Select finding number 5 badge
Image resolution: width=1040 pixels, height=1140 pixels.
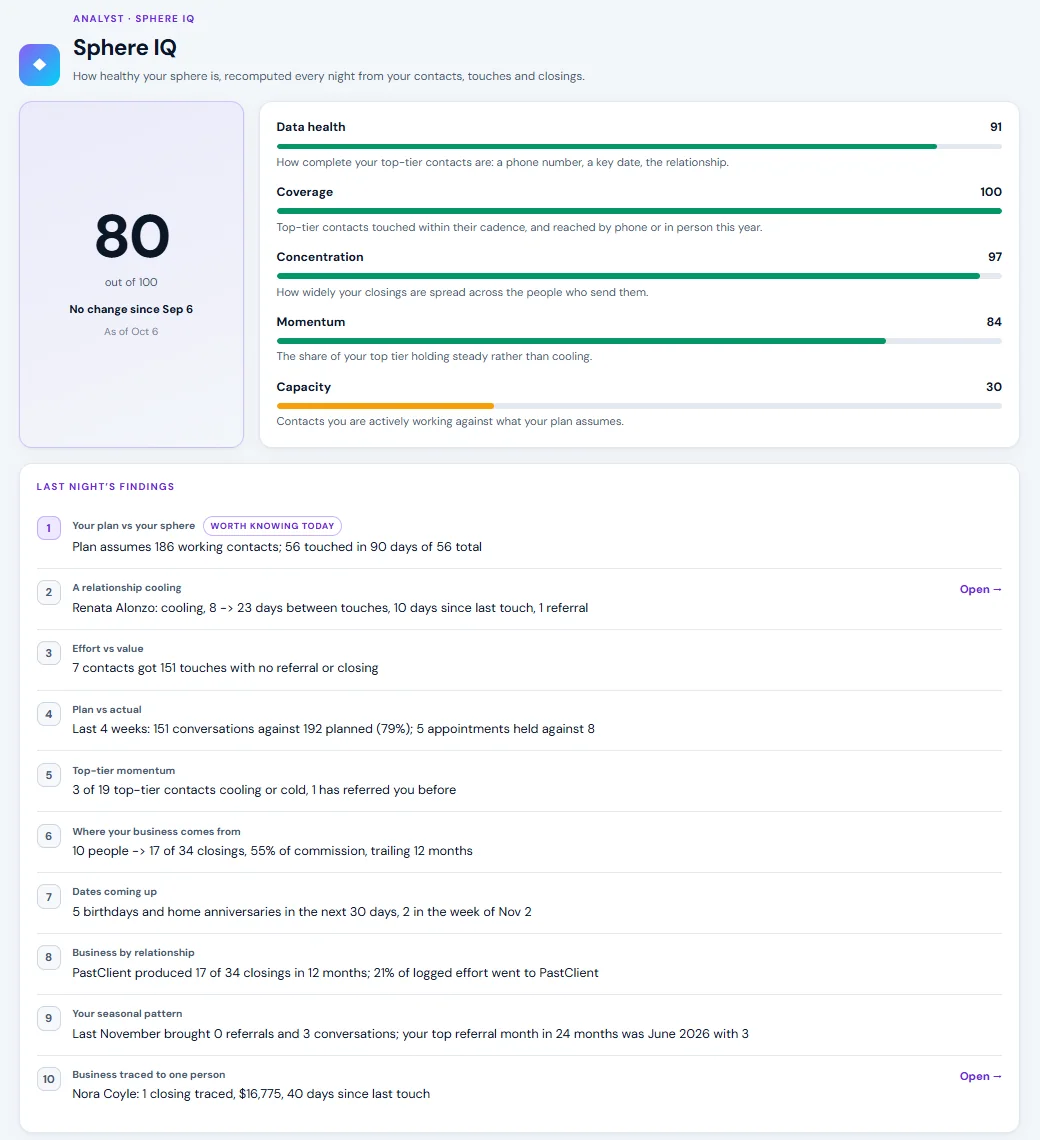(x=49, y=775)
